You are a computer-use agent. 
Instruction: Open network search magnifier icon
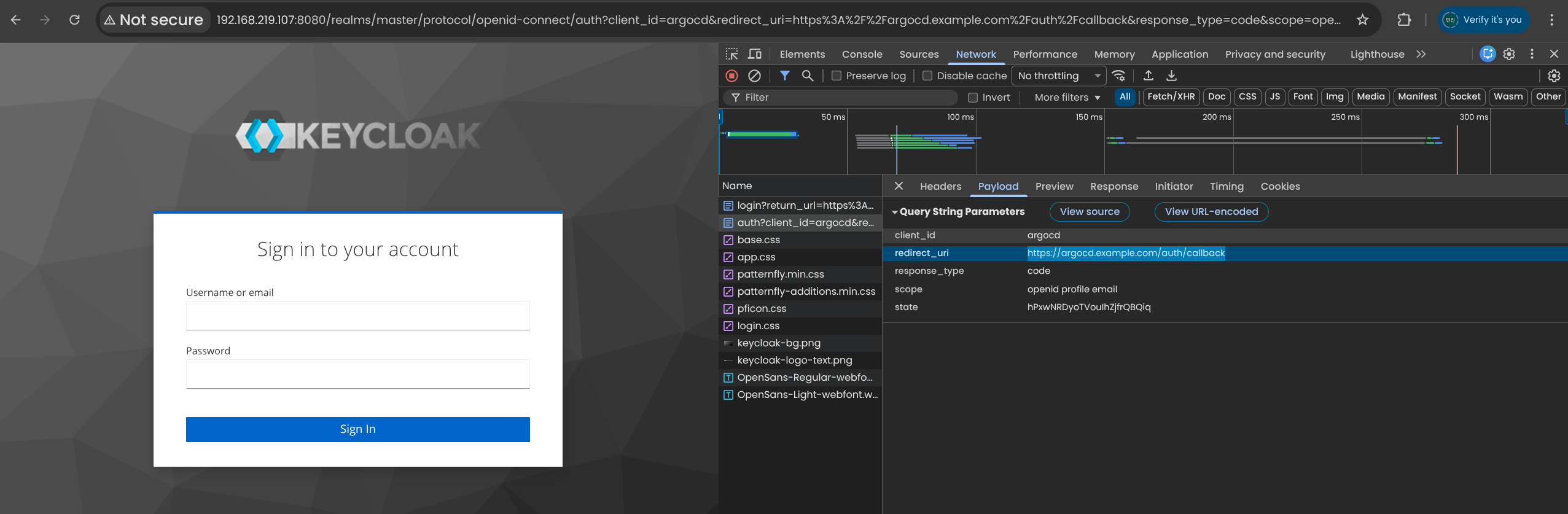click(x=808, y=76)
